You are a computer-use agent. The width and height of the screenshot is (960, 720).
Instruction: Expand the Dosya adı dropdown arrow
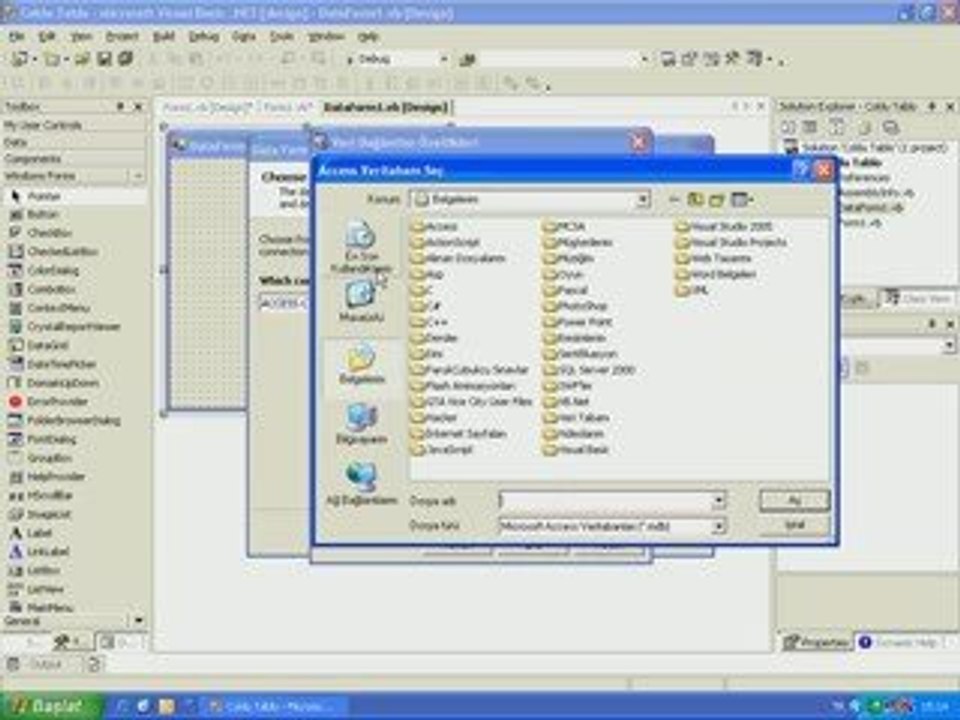coord(719,501)
